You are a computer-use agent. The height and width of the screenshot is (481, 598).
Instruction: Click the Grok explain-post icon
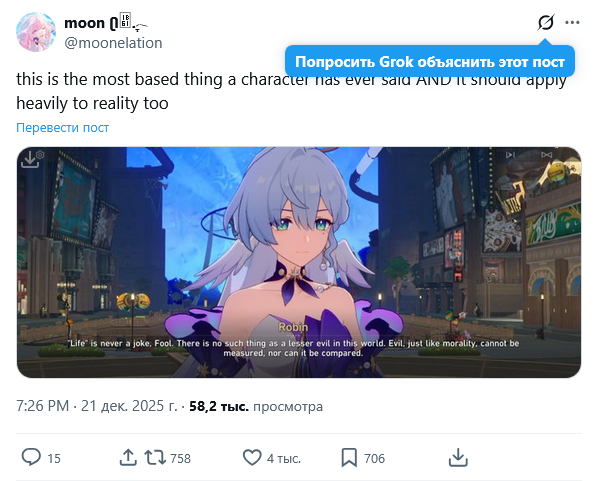[x=546, y=22]
